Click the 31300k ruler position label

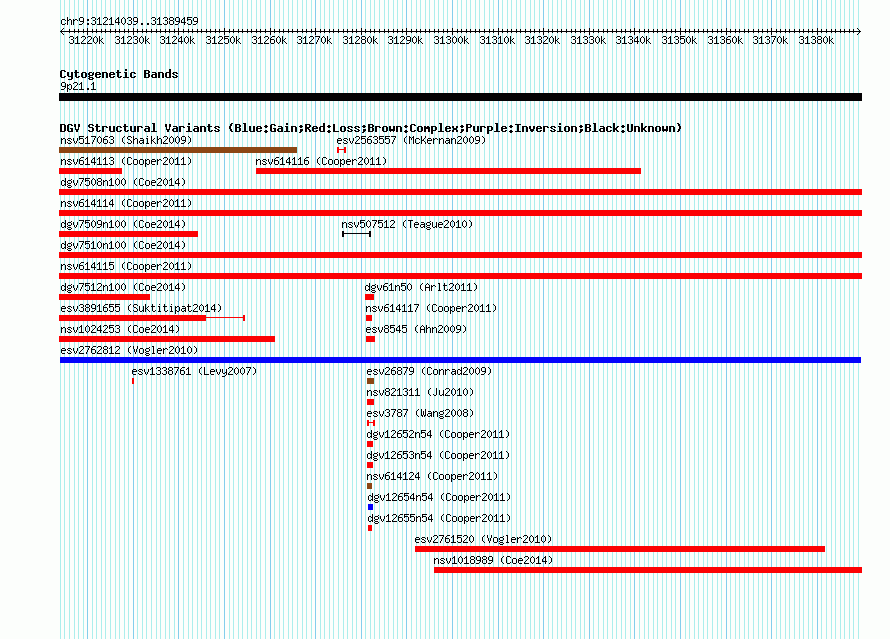[x=451, y=40]
